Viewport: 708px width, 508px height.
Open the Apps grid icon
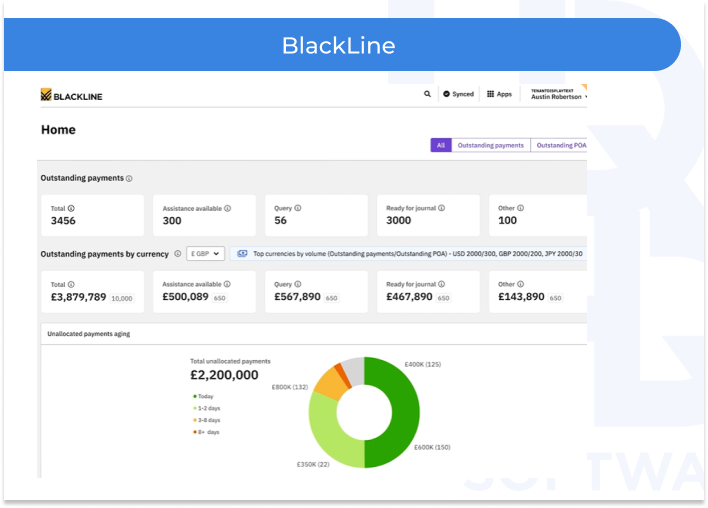[490, 94]
